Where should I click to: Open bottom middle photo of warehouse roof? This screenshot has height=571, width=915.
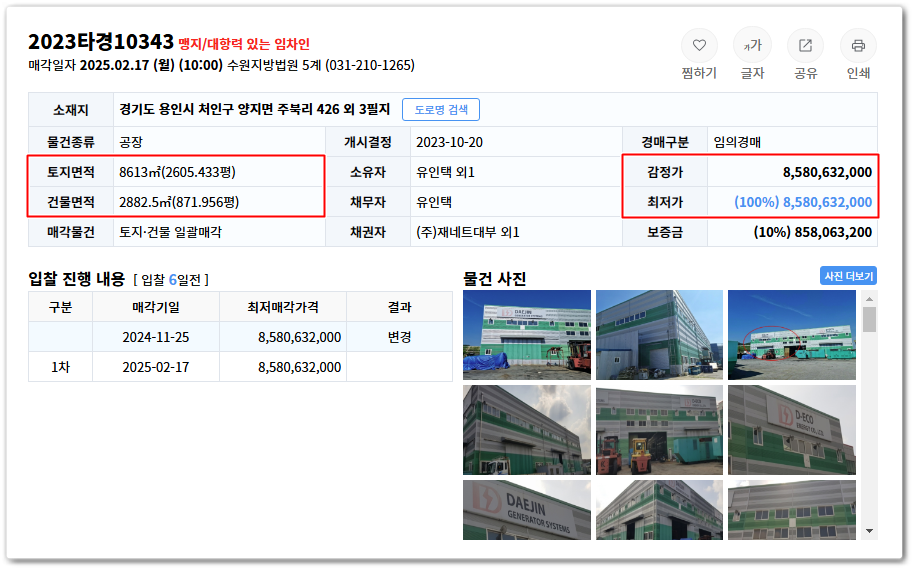pos(659,510)
